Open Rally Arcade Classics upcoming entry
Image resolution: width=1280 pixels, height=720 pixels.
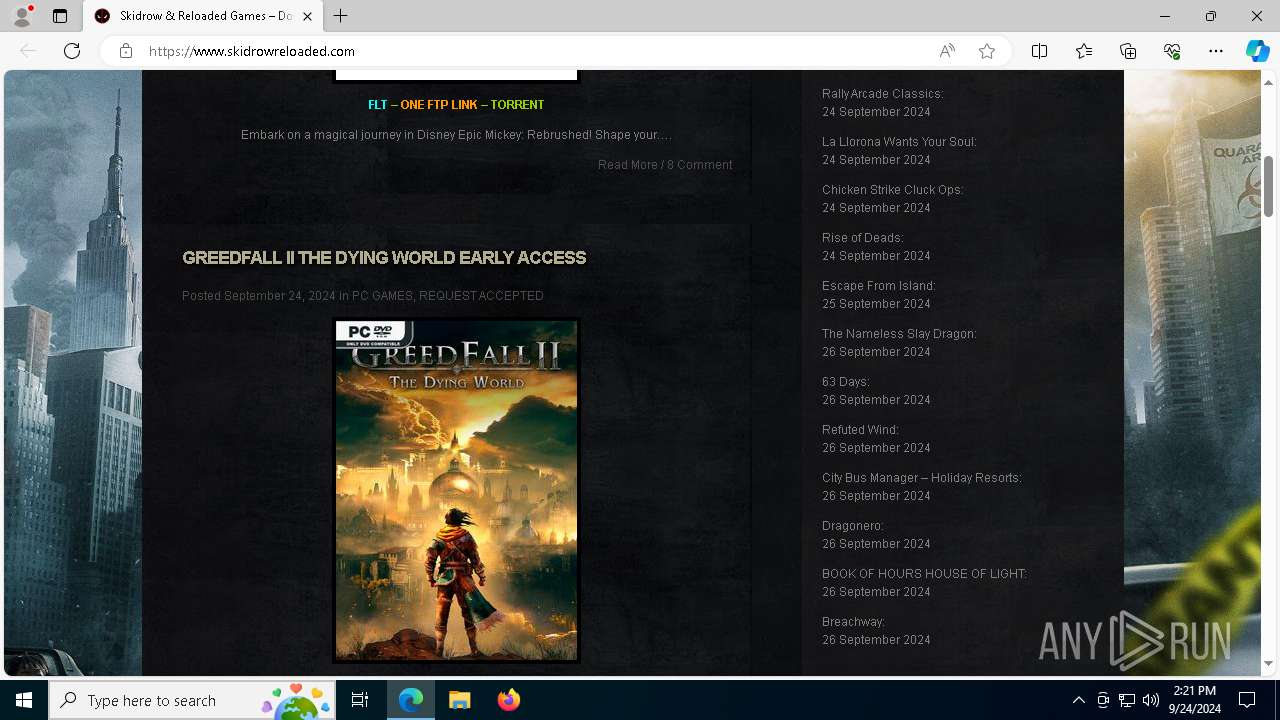(882, 94)
